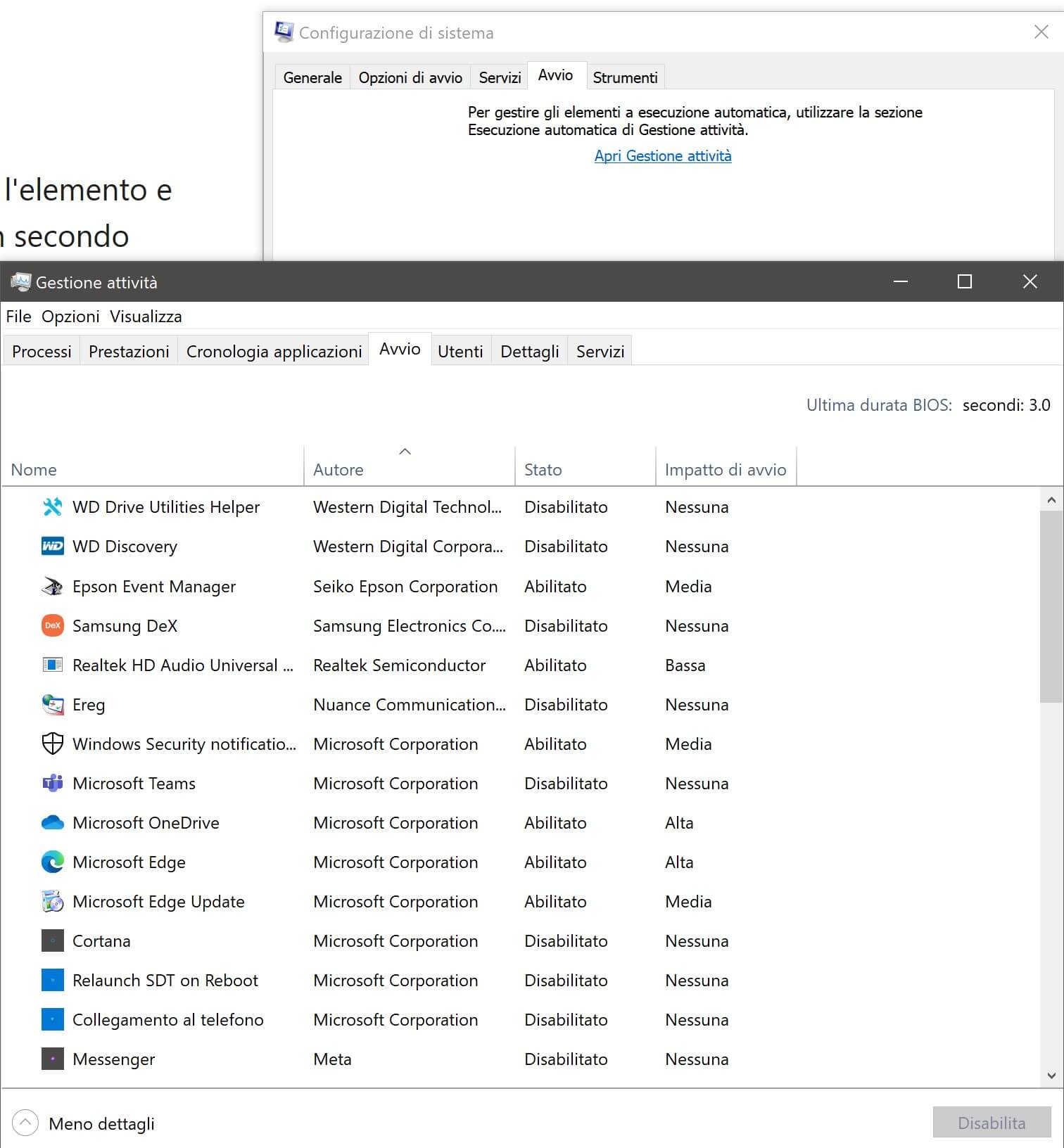Click the Apri Gestione attività link
The image size is (1064, 1148).
pos(662,155)
